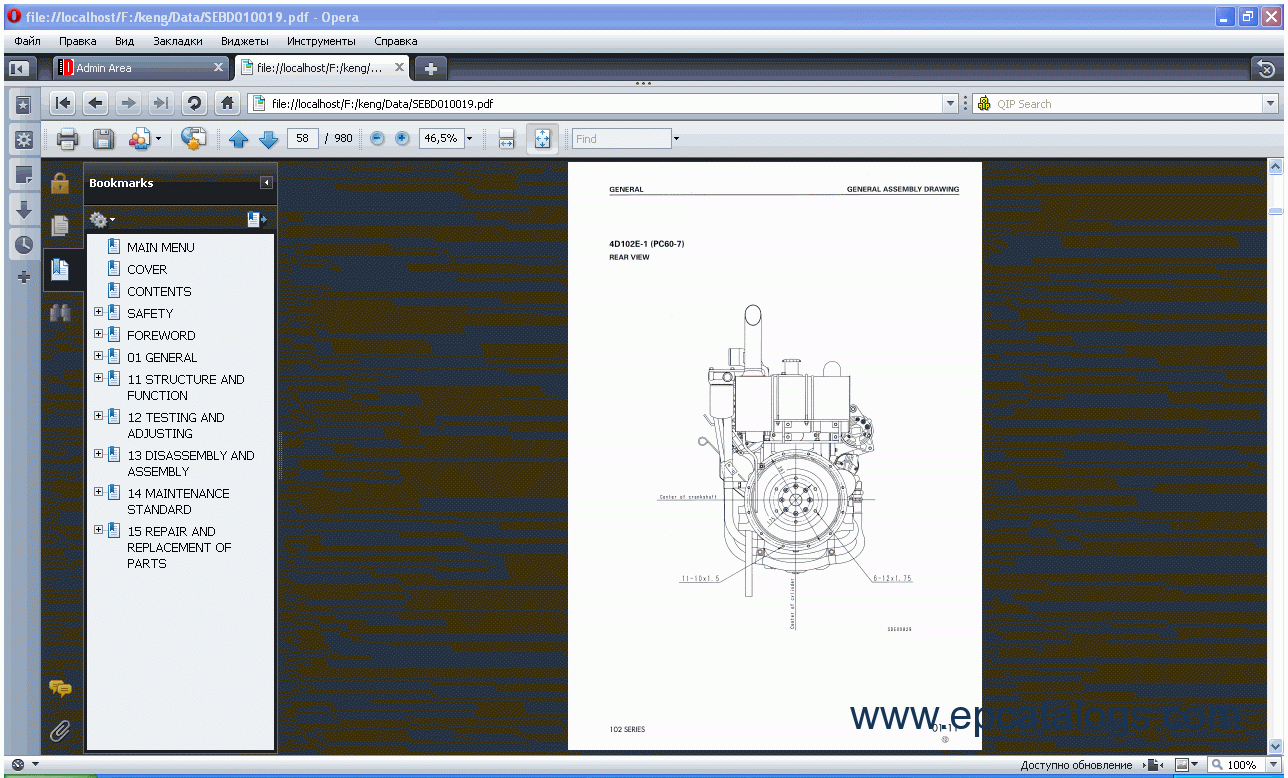Viewport: 1288px width, 778px height.
Task: Open the Инструменты menu
Action: coord(321,41)
